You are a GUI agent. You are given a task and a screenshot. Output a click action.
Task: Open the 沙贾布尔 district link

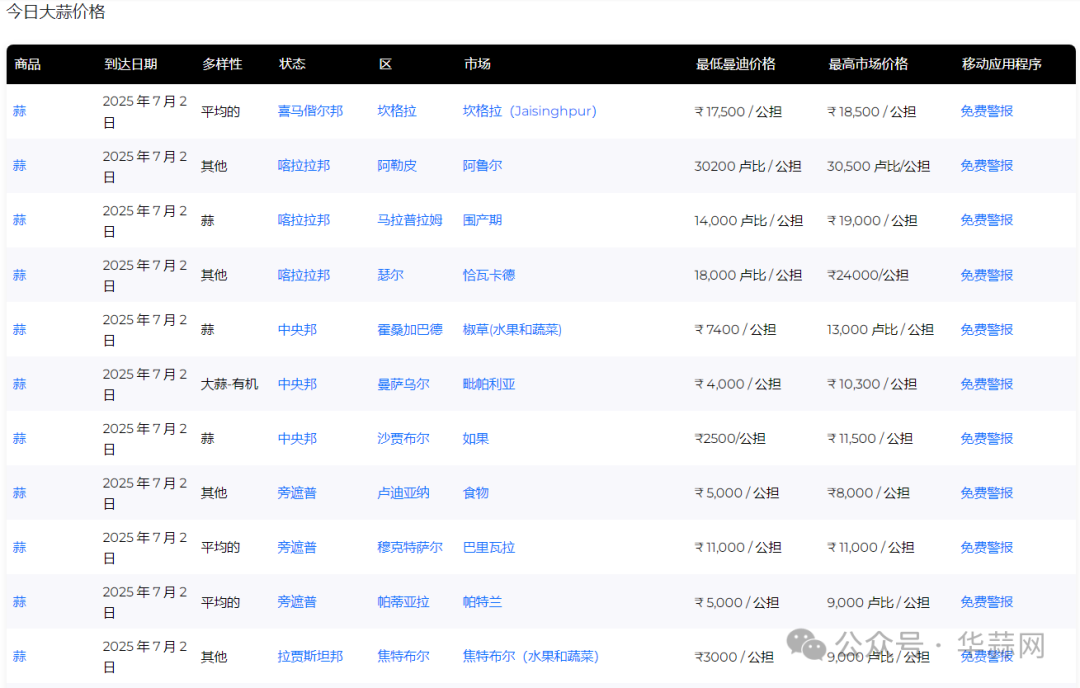tap(403, 438)
